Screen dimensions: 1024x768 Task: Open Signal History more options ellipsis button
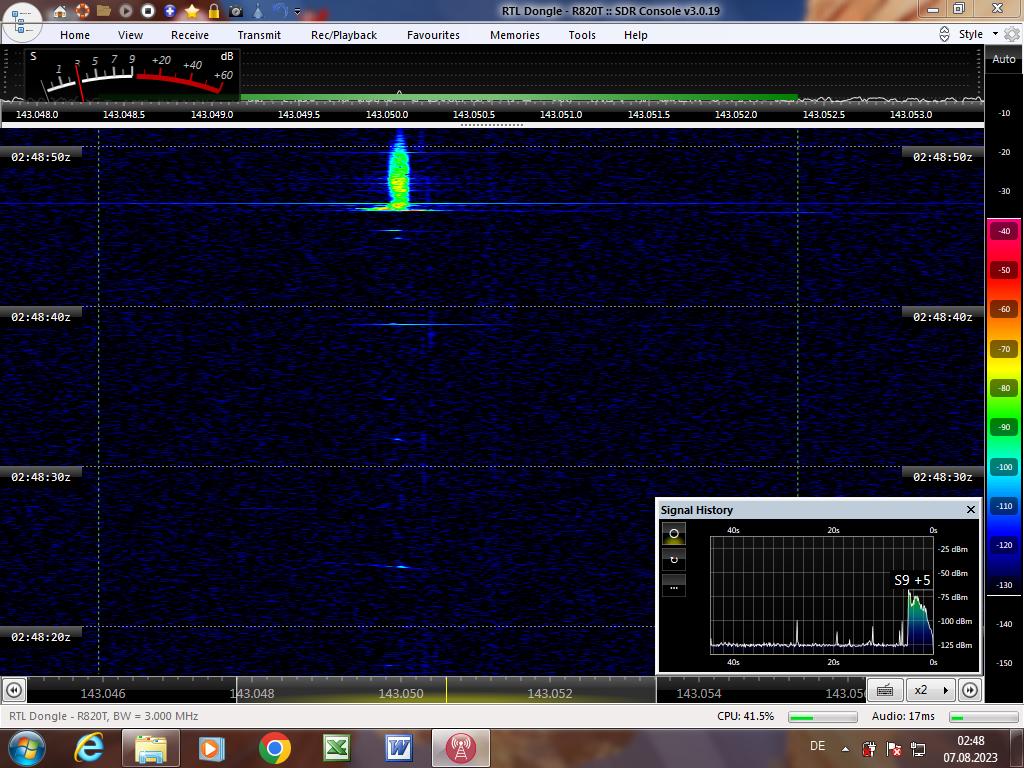[x=674, y=586]
